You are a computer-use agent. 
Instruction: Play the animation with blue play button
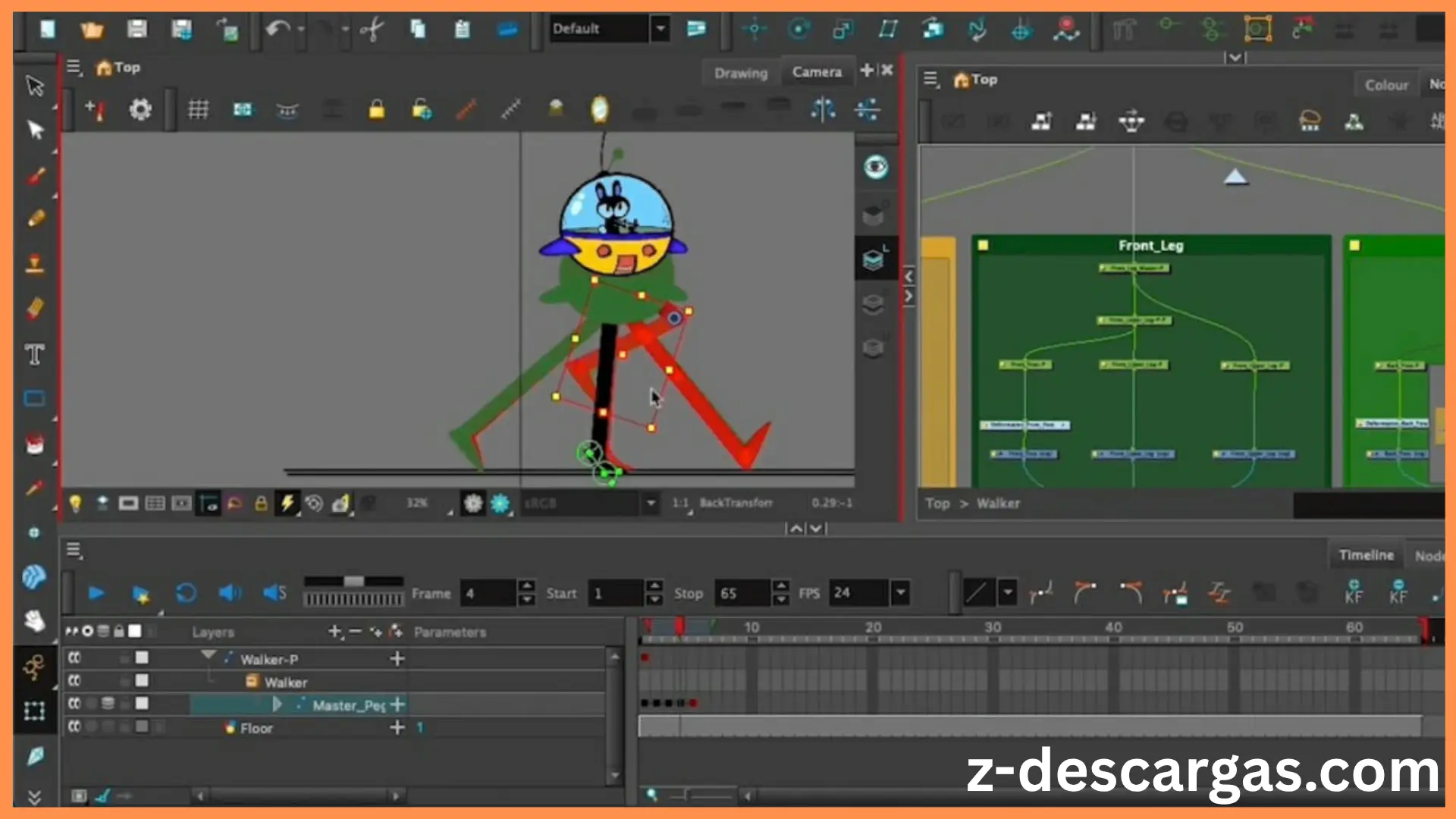(x=96, y=594)
